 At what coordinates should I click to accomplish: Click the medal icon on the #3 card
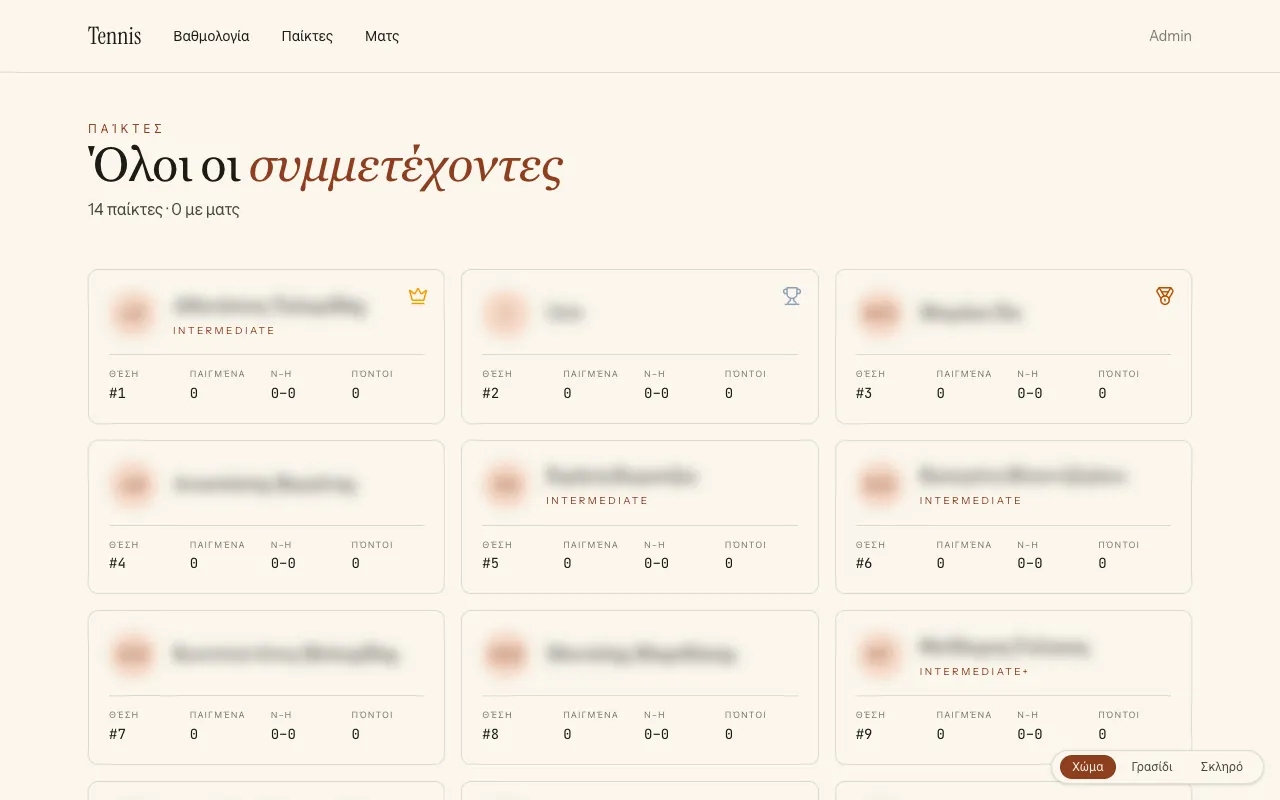click(1165, 296)
